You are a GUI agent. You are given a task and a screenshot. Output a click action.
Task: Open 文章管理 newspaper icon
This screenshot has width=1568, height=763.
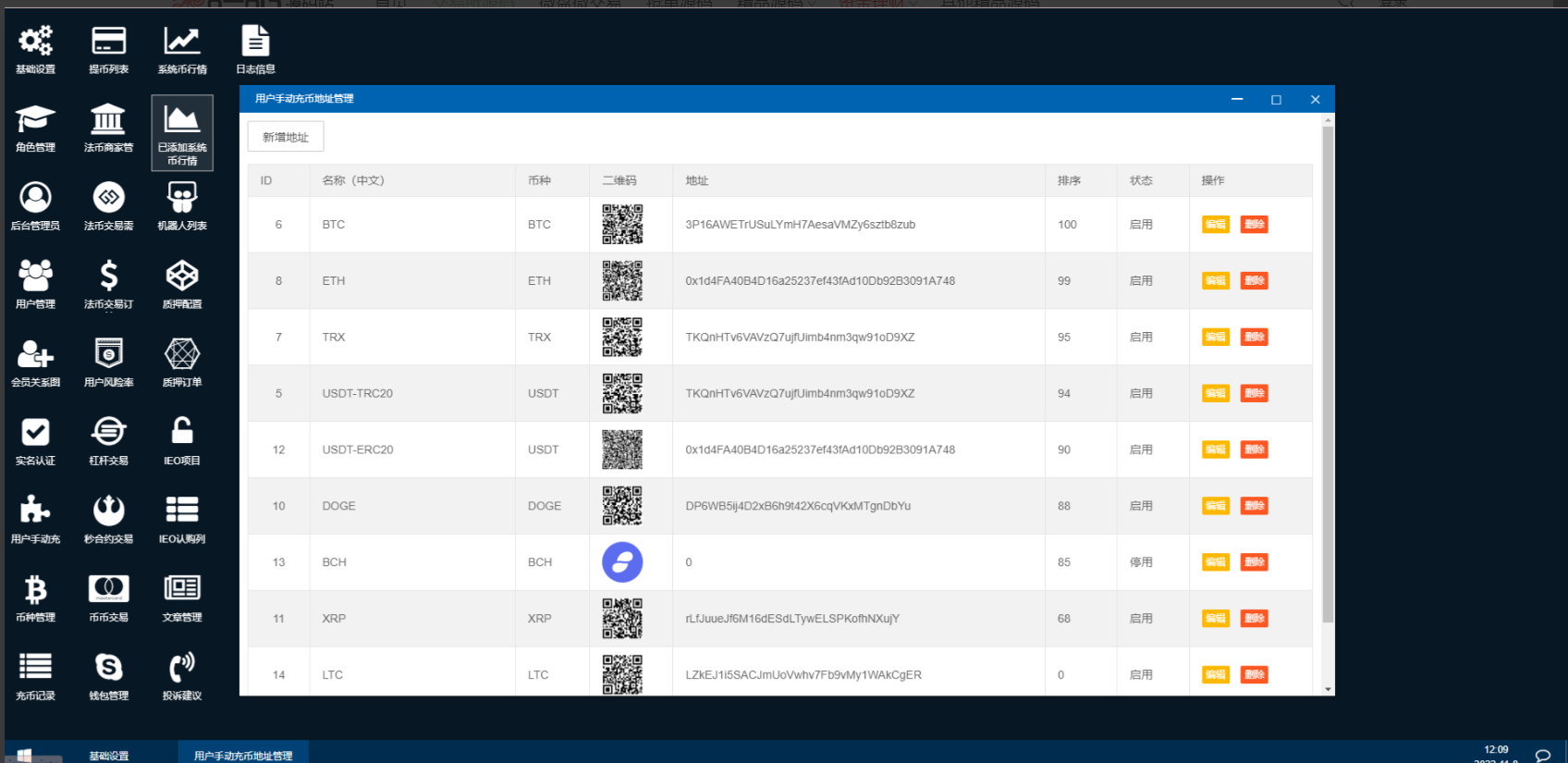coord(182,589)
